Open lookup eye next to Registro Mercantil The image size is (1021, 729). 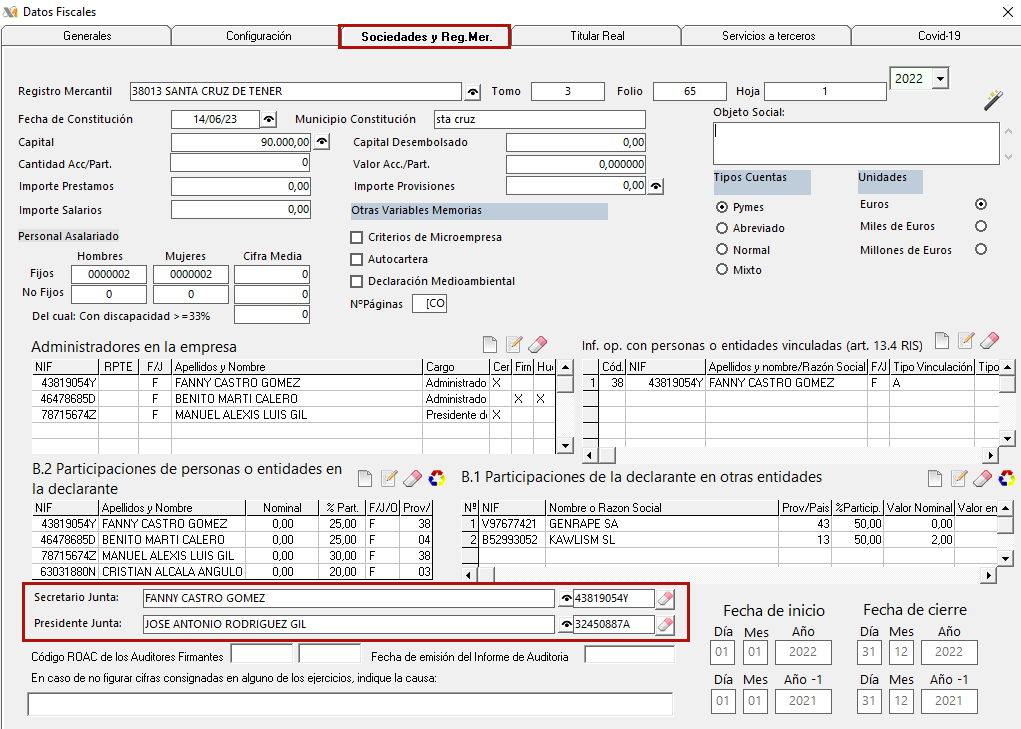pos(473,92)
